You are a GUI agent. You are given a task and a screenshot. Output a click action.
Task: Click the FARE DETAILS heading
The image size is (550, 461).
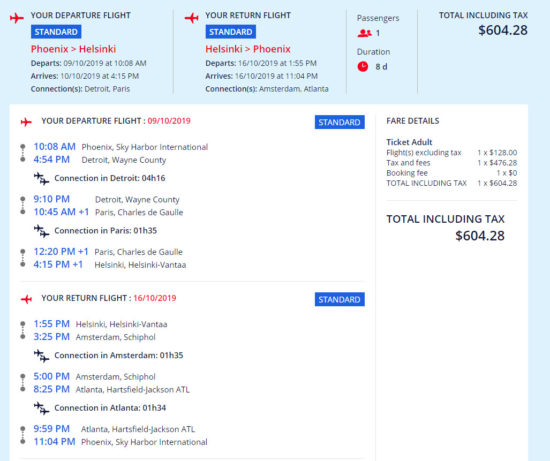click(x=413, y=121)
